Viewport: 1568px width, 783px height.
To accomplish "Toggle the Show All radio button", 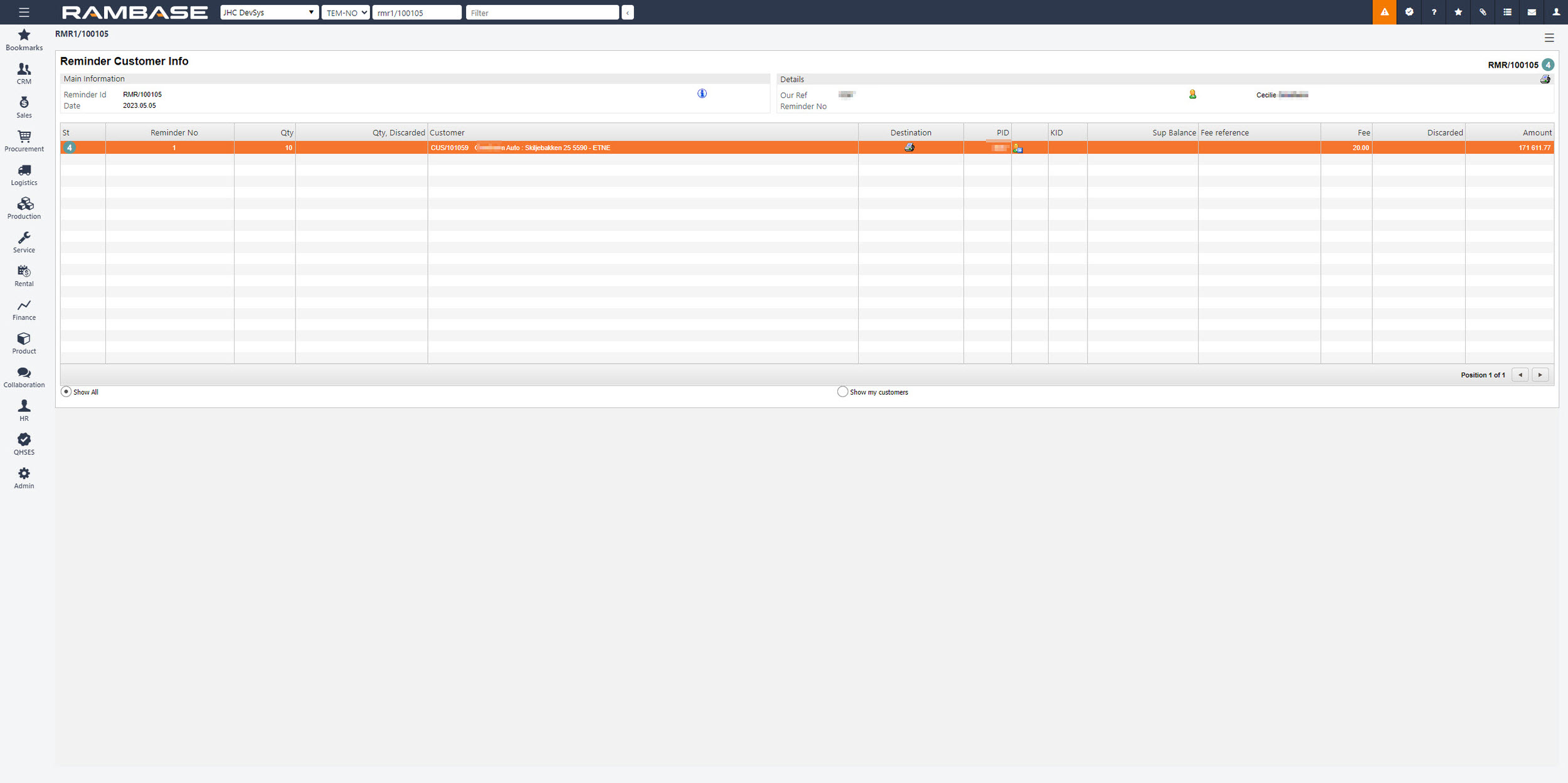I will point(68,391).
